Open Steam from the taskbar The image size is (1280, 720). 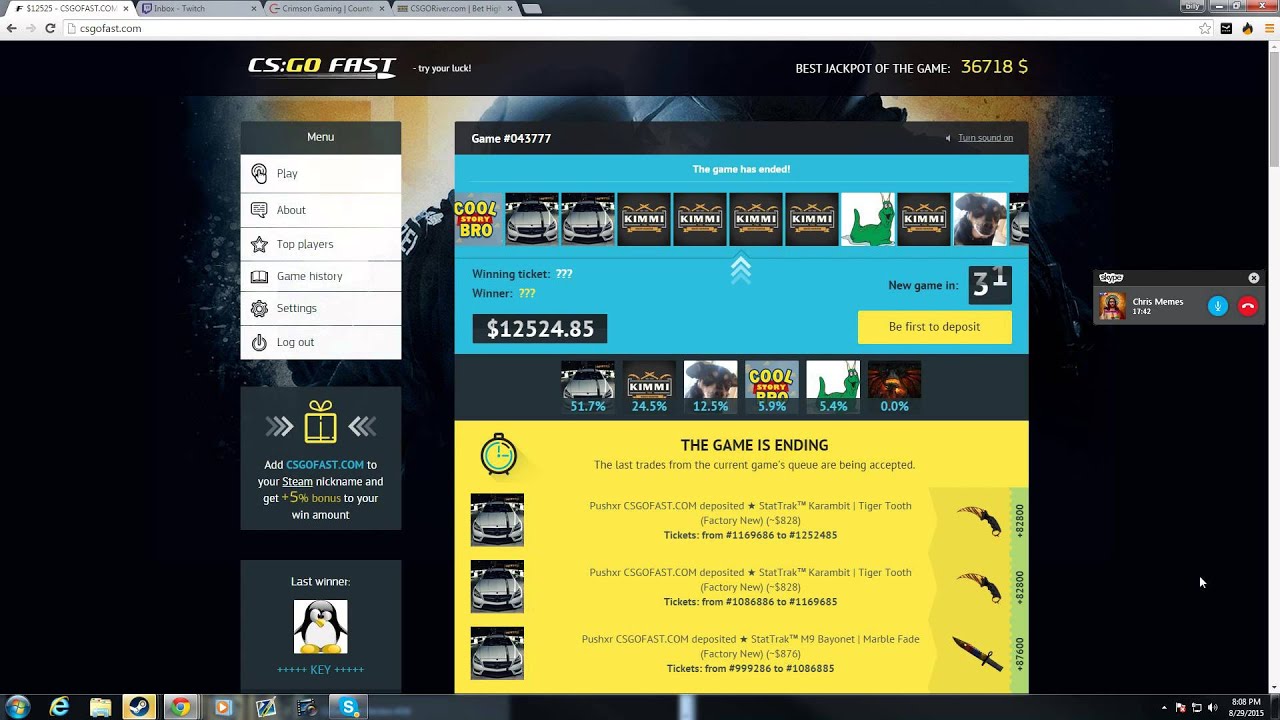139,707
